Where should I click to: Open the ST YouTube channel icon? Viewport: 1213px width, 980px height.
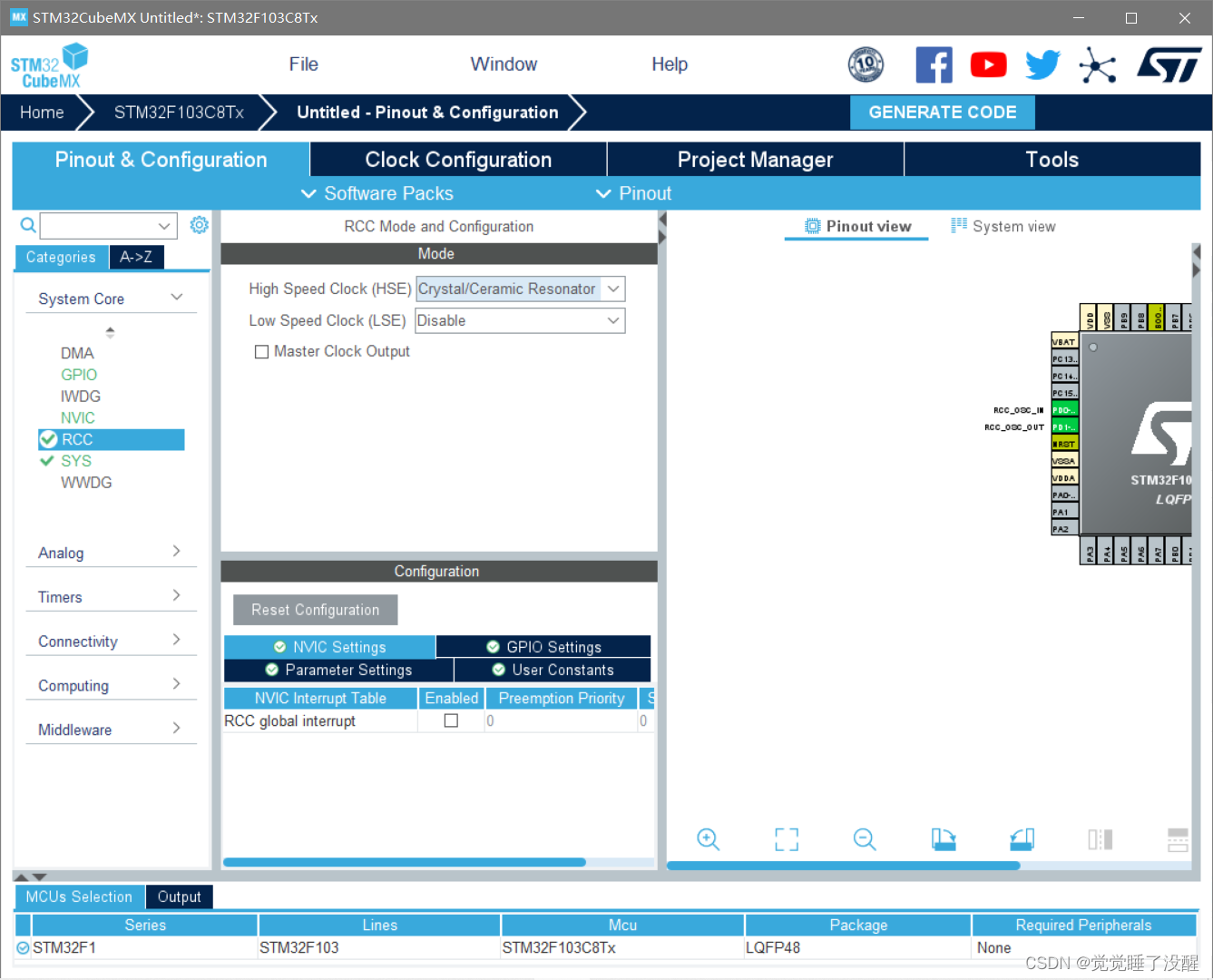click(x=988, y=65)
